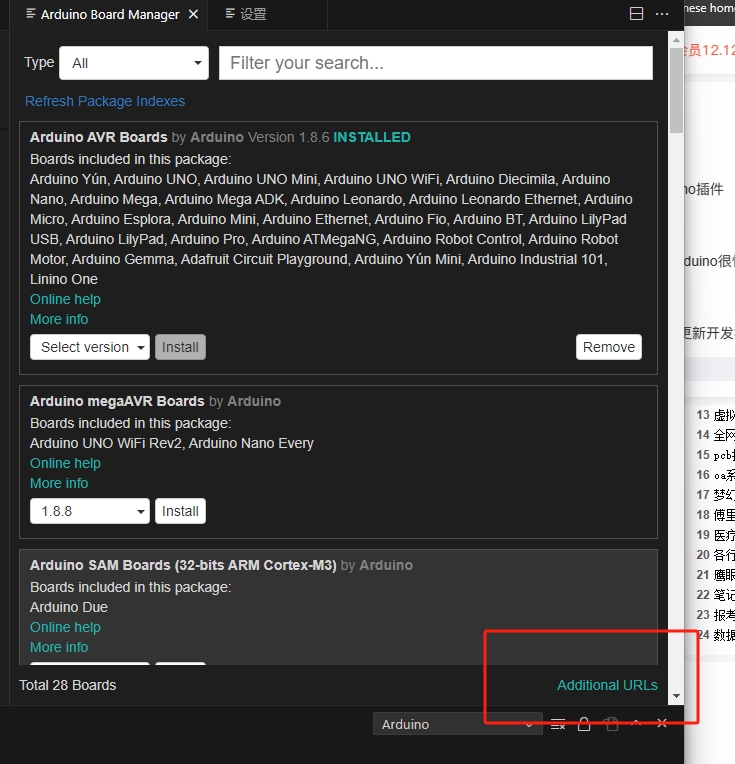Clear the output panel with list-x icon
Viewport: 735px width, 764px height.
(x=558, y=725)
